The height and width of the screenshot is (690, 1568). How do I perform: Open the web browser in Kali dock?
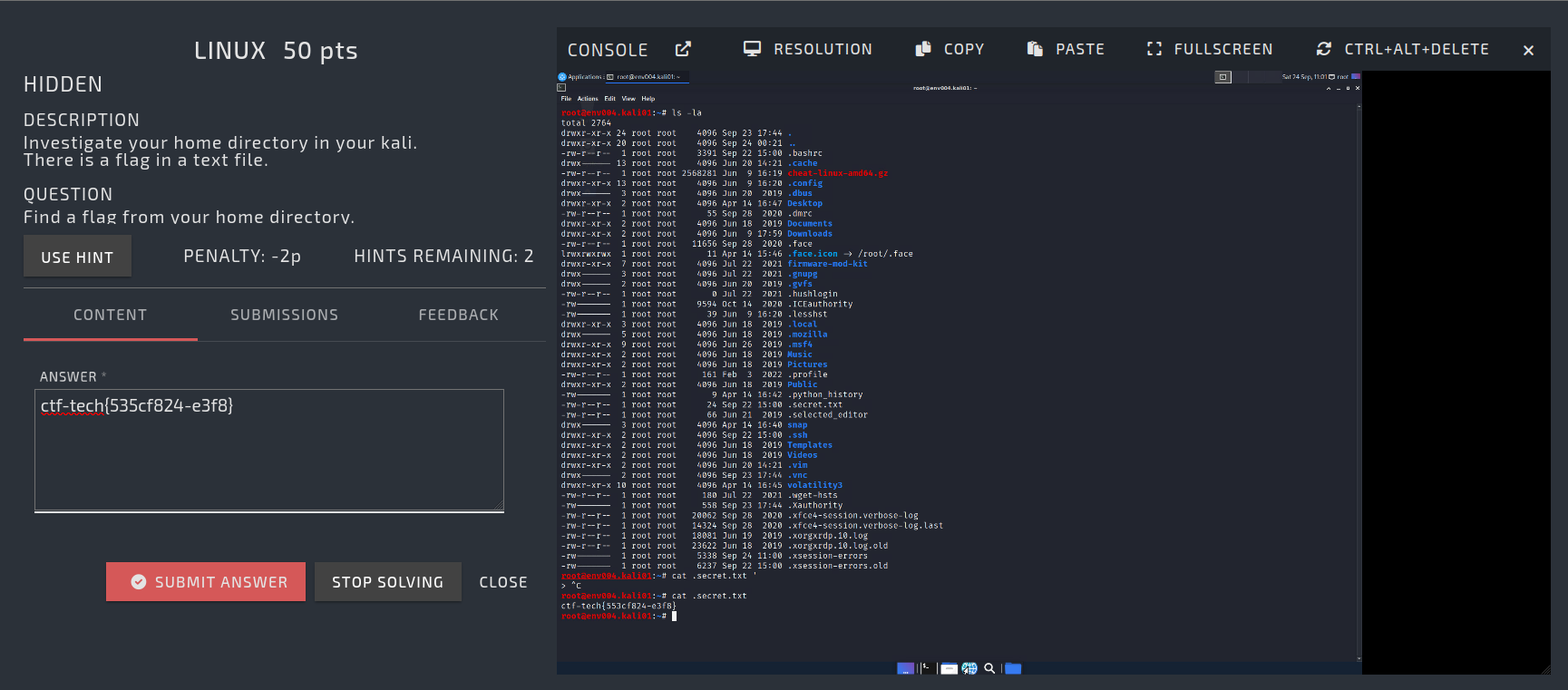(969, 668)
